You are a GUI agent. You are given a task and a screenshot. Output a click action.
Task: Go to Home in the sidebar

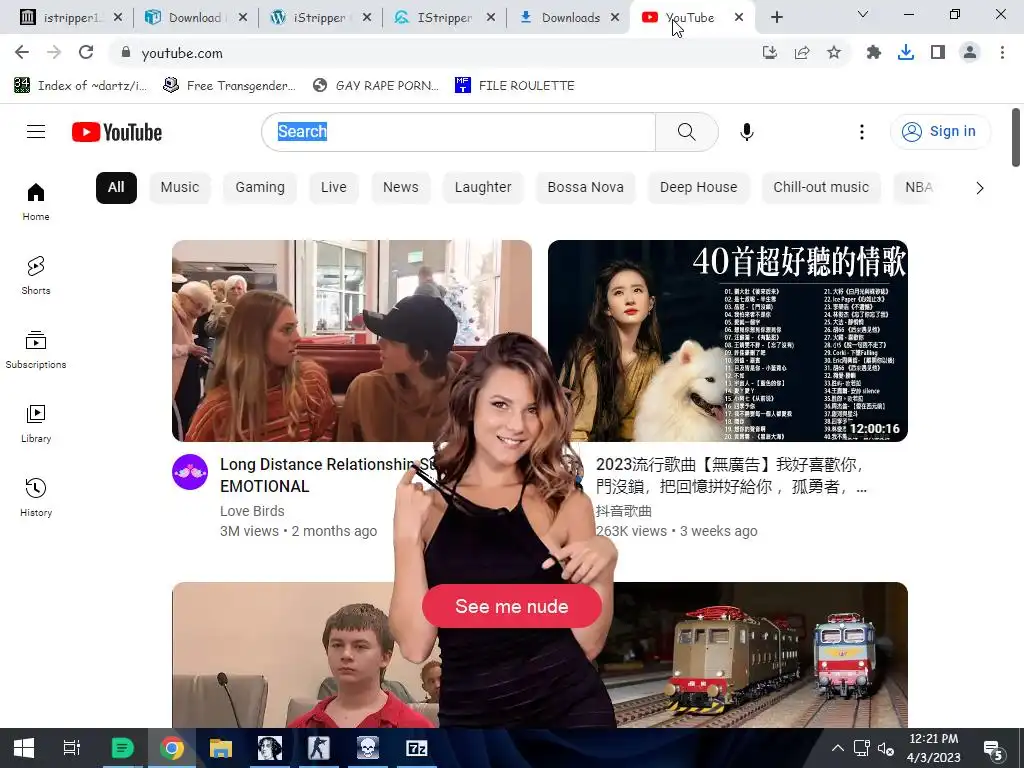coord(36,202)
